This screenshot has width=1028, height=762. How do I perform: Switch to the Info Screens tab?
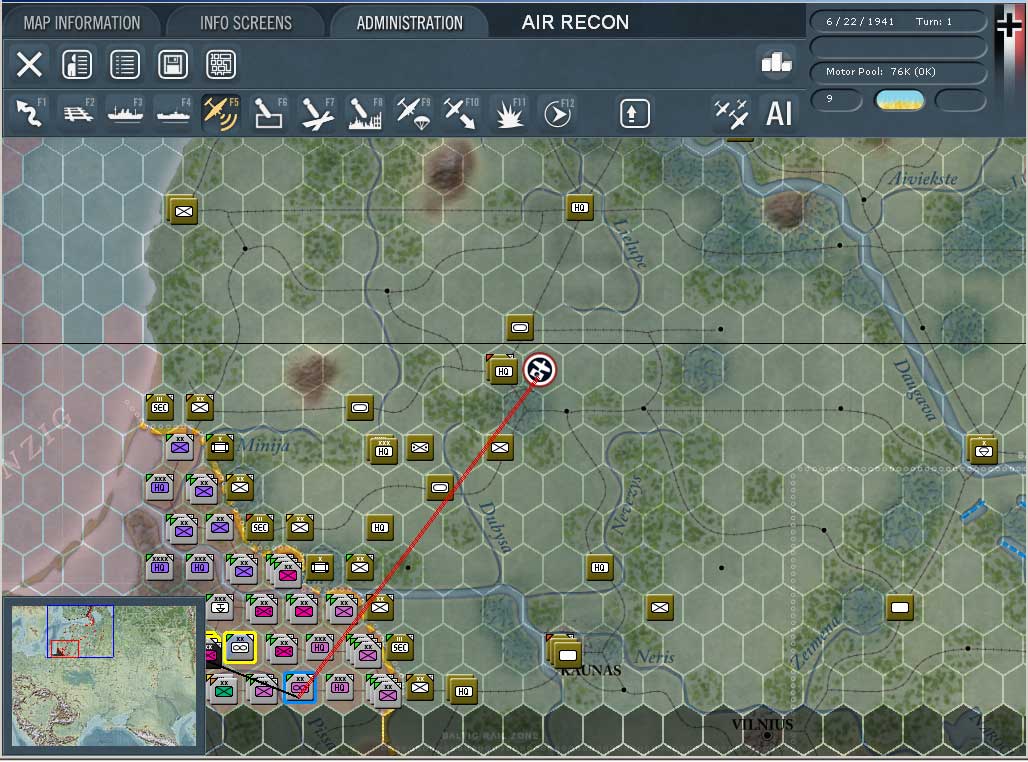click(x=244, y=21)
